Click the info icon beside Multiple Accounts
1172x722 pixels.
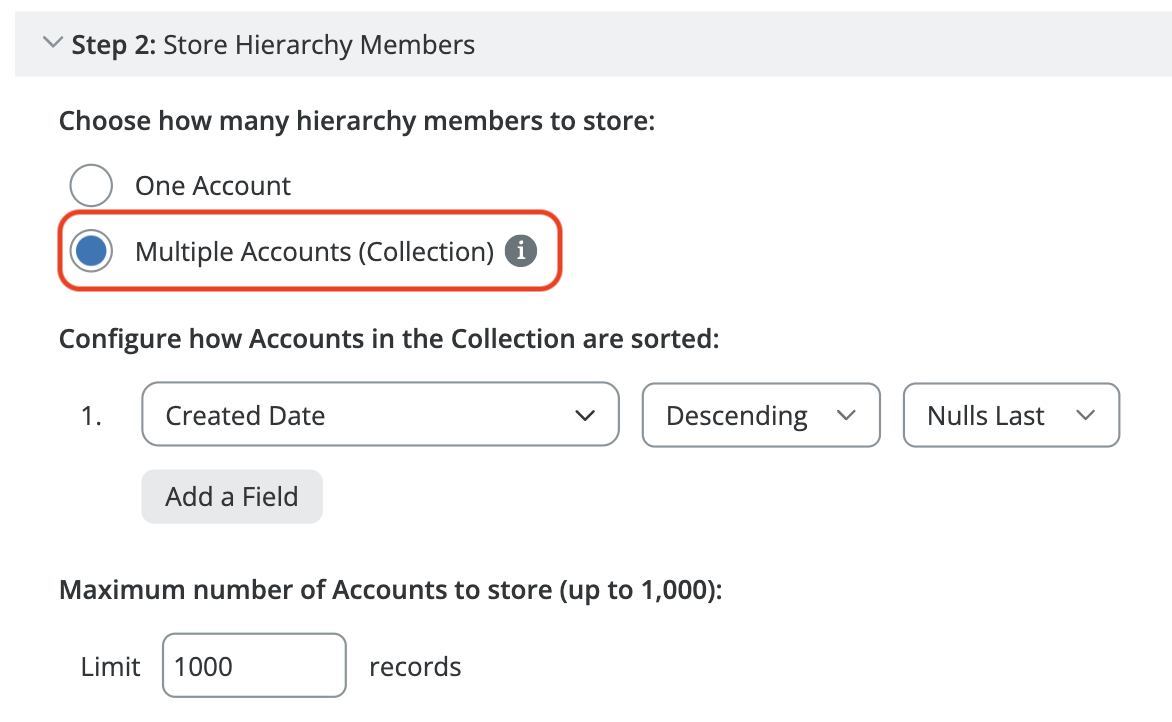[520, 252]
